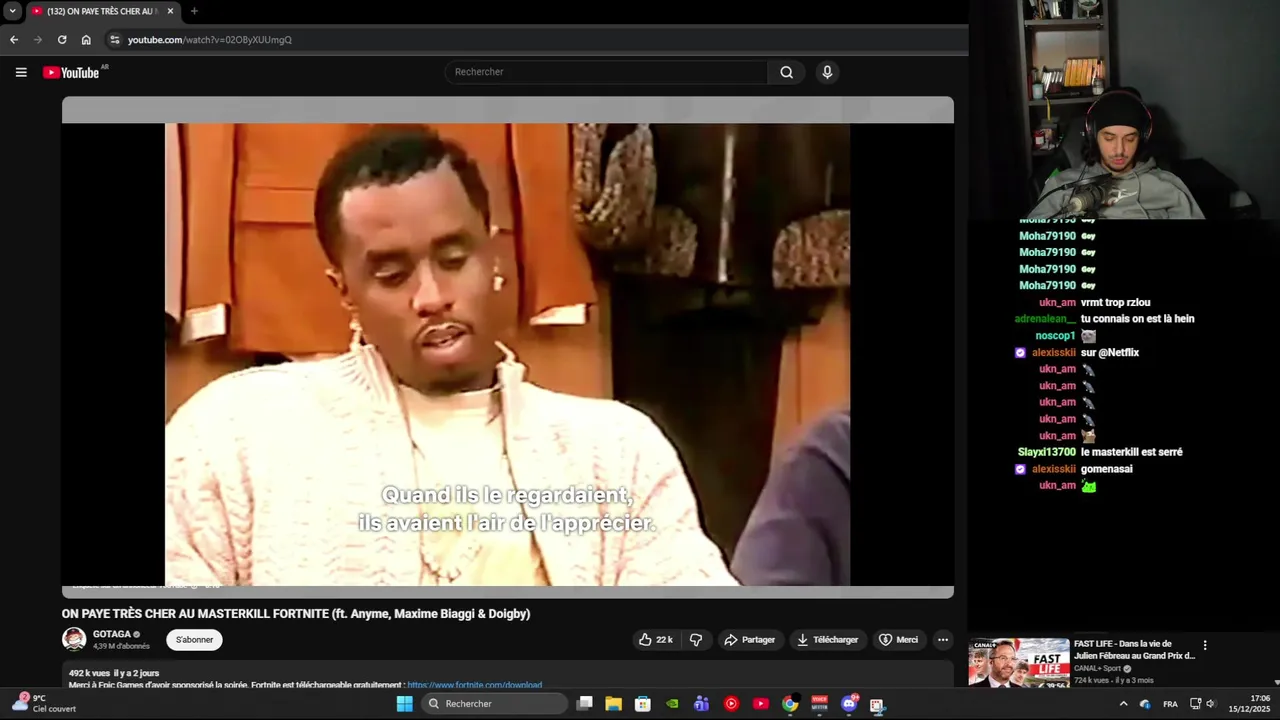Open the YouTube hamburger guide menu
The width and height of the screenshot is (1280, 720).
pos(21,72)
